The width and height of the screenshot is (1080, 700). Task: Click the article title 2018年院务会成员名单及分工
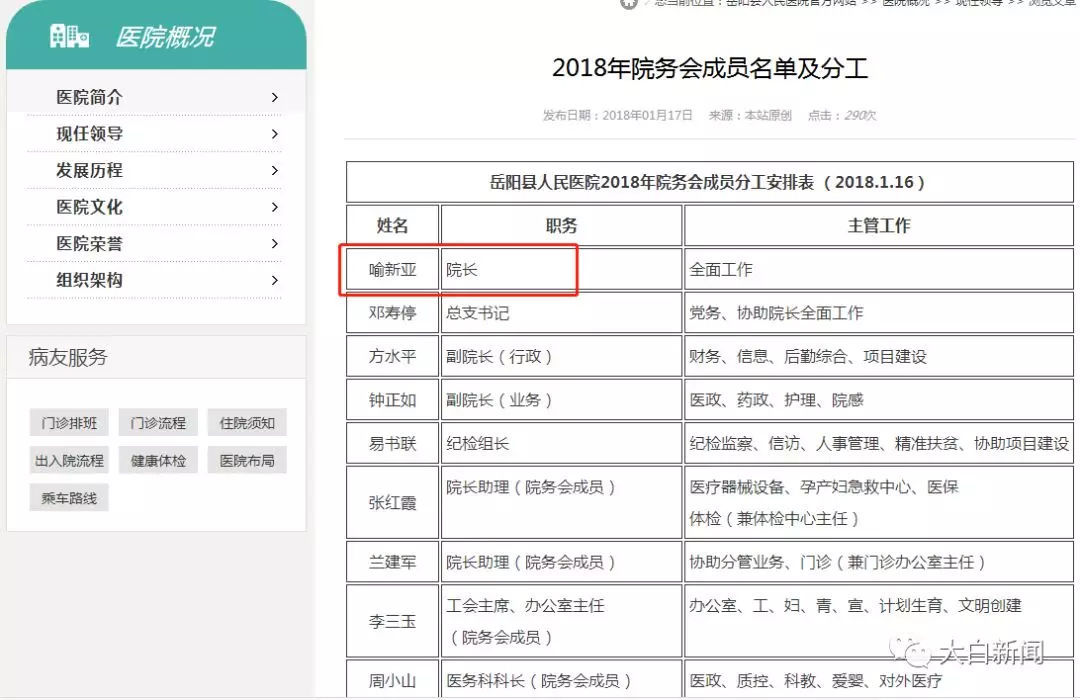pos(710,67)
